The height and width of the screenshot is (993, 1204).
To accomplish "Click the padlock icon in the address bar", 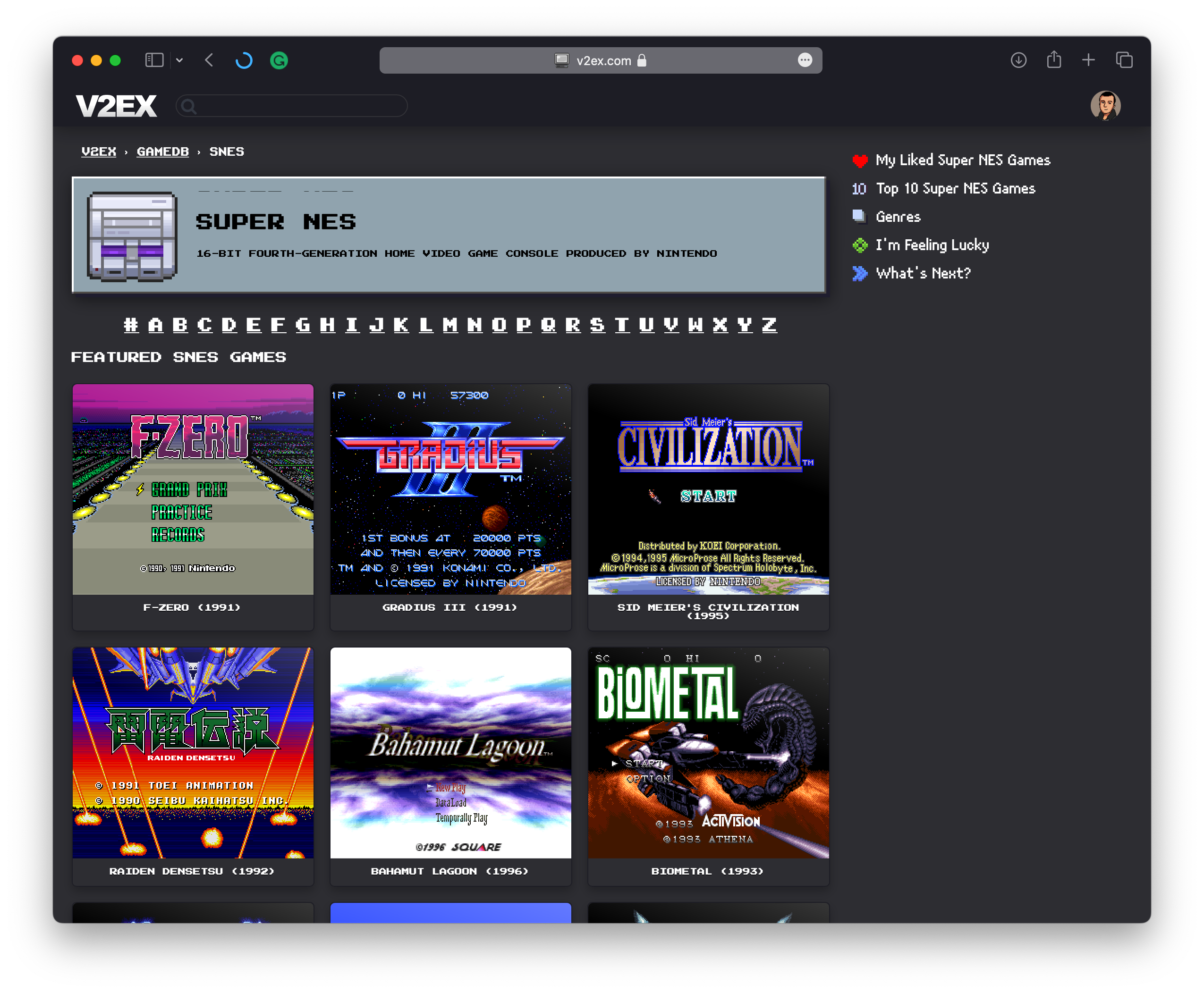I will [x=642, y=60].
